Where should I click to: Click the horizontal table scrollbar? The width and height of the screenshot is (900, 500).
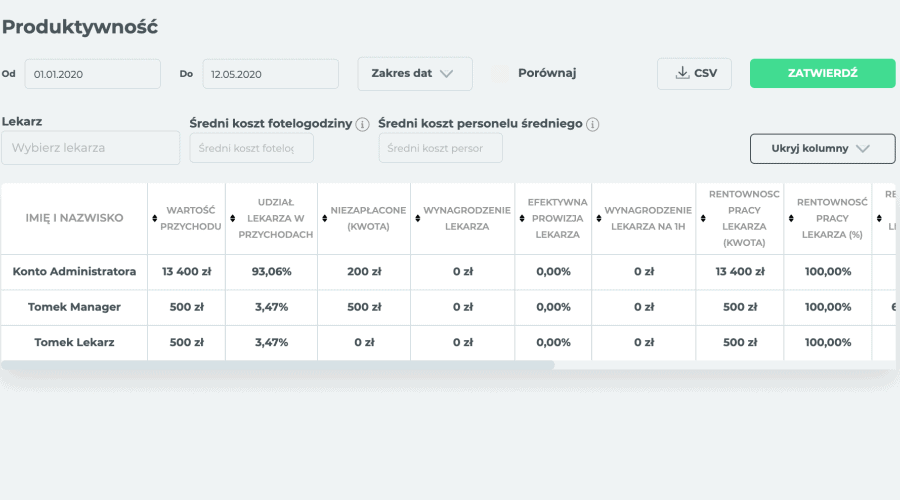278,365
